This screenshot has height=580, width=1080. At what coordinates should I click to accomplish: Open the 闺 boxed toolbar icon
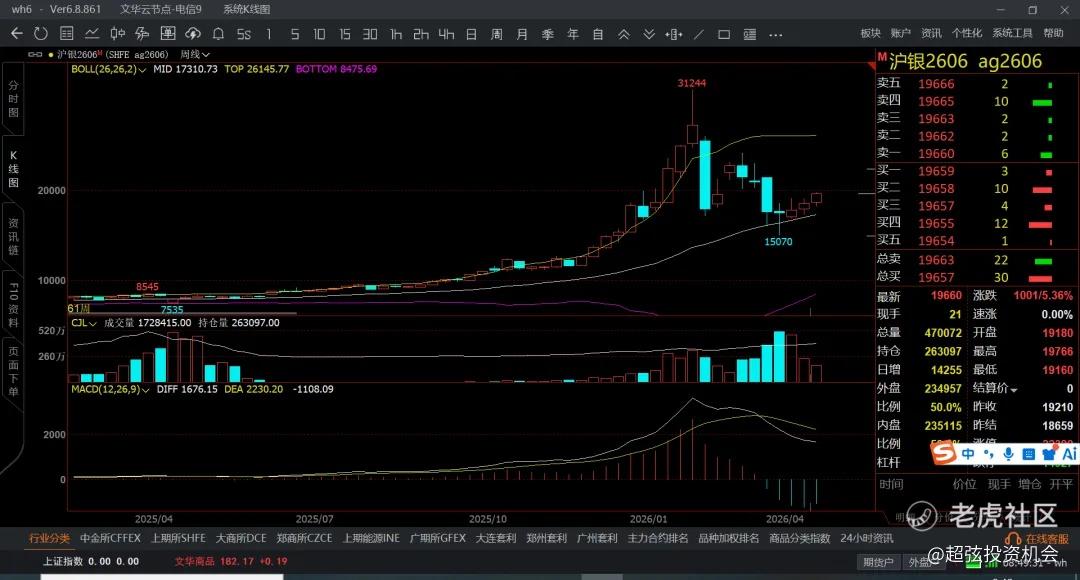[x=168, y=34]
